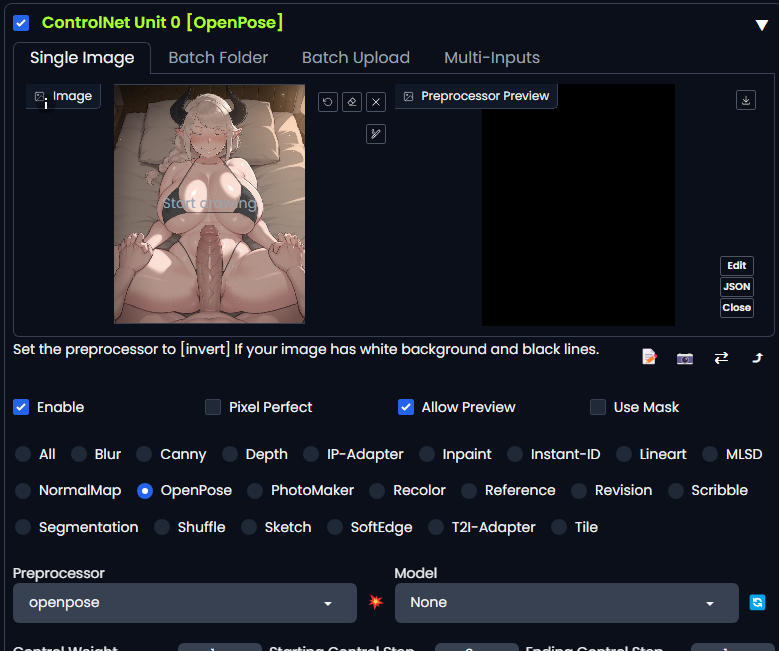Select the Tile control type
The width and height of the screenshot is (779, 651).
[559, 527]
